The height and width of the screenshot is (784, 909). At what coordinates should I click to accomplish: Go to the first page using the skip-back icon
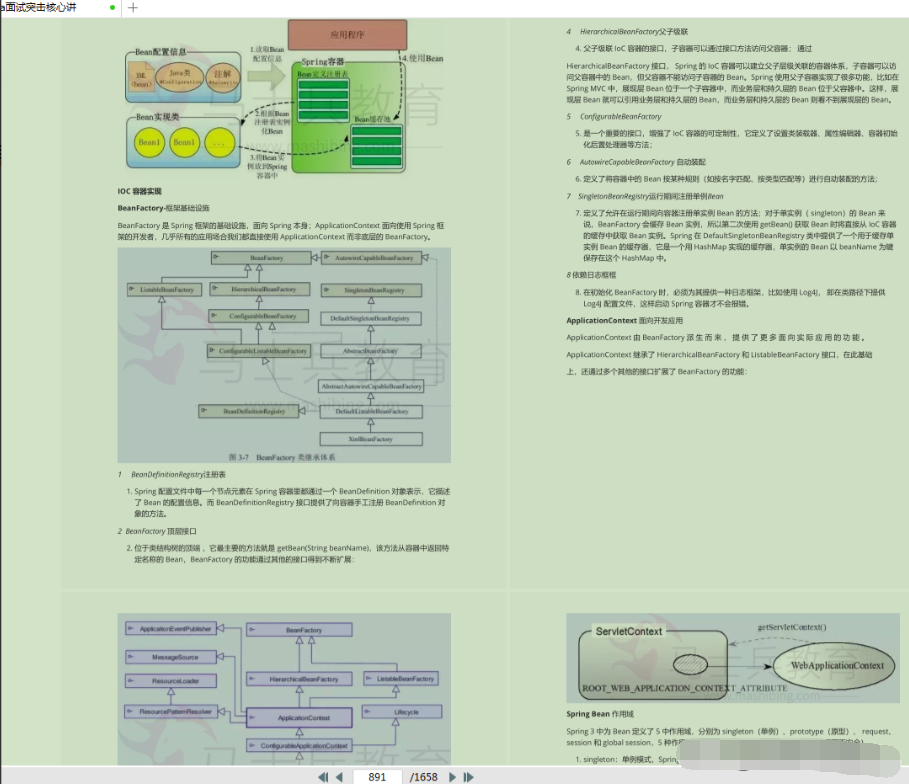(323, 777)
